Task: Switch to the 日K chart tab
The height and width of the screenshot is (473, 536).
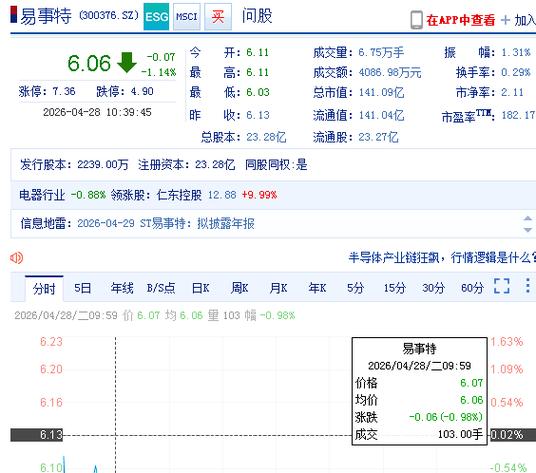Action: [x=201, y=288]
